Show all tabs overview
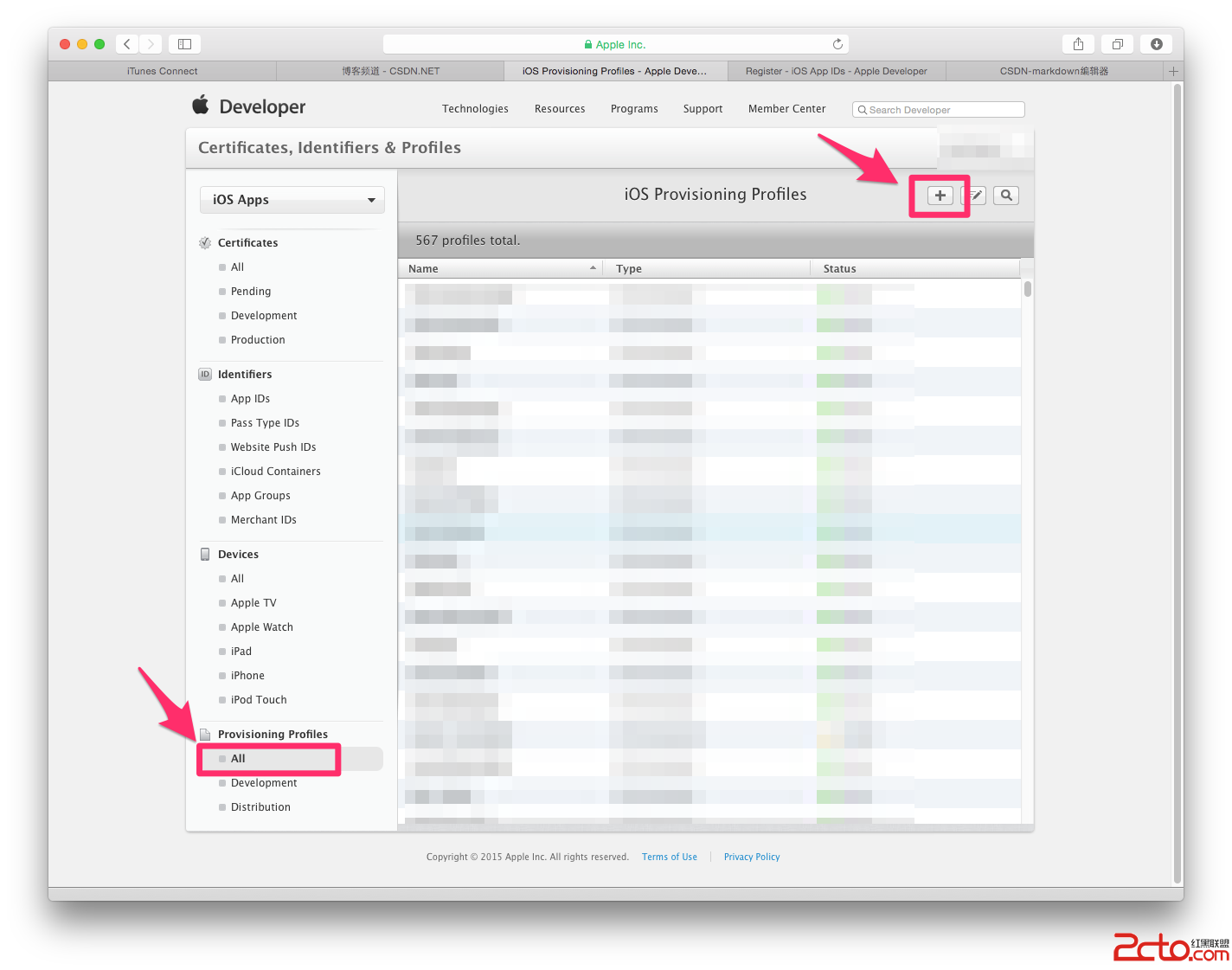This screenshot has width=1232, height=970. coord(1118,44)
